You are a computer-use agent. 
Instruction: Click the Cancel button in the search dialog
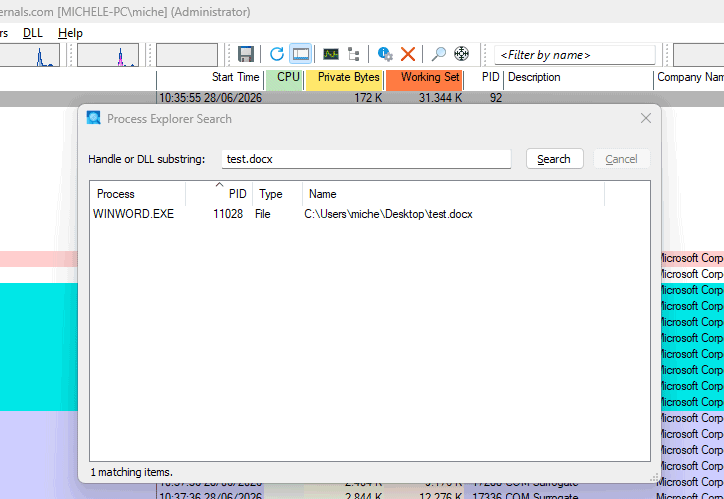[x=621, y=159]
